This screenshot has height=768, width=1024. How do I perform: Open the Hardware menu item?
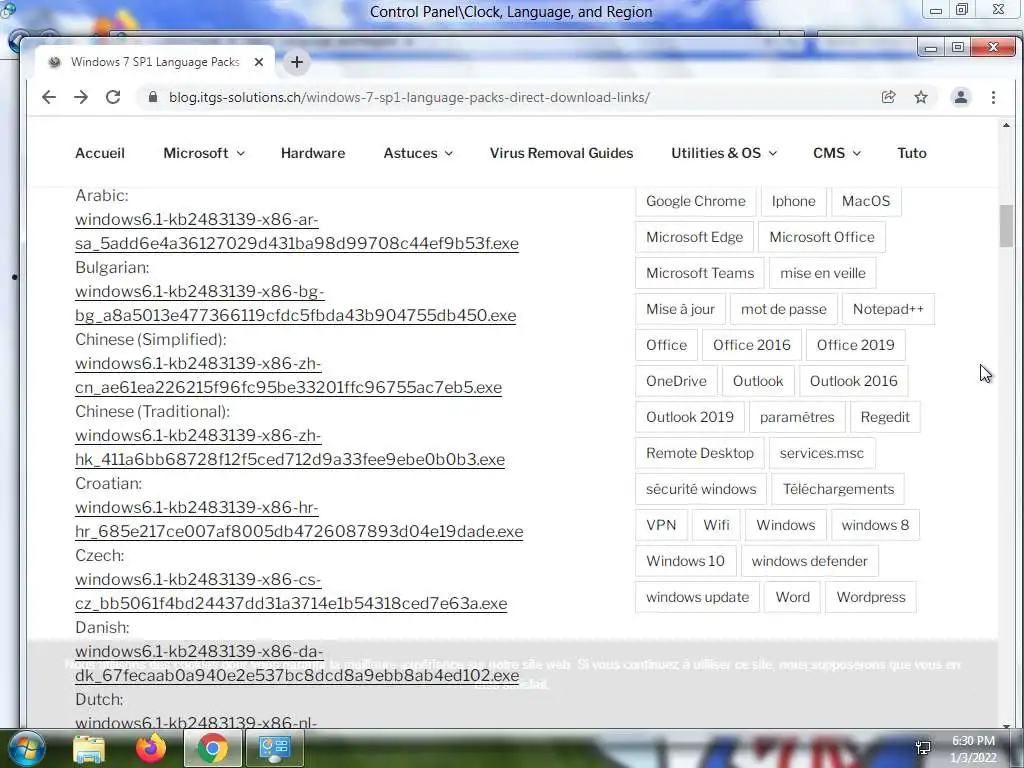313,153
